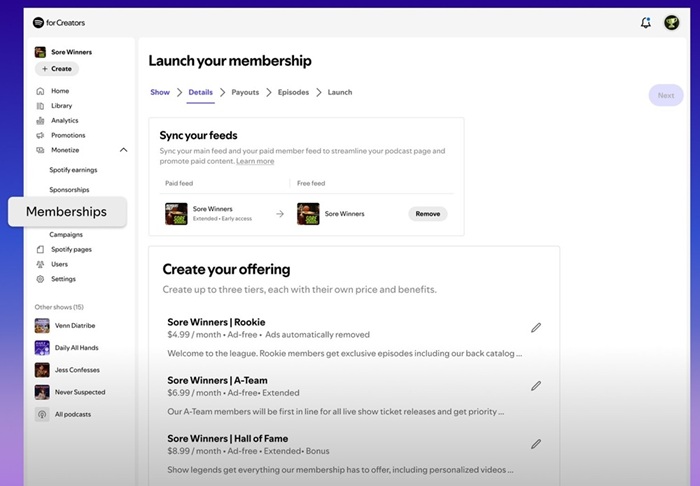Edit the Sore Winners A-Team tier
This screenshot has height=486, width=700.
click(x=536, y=386)
